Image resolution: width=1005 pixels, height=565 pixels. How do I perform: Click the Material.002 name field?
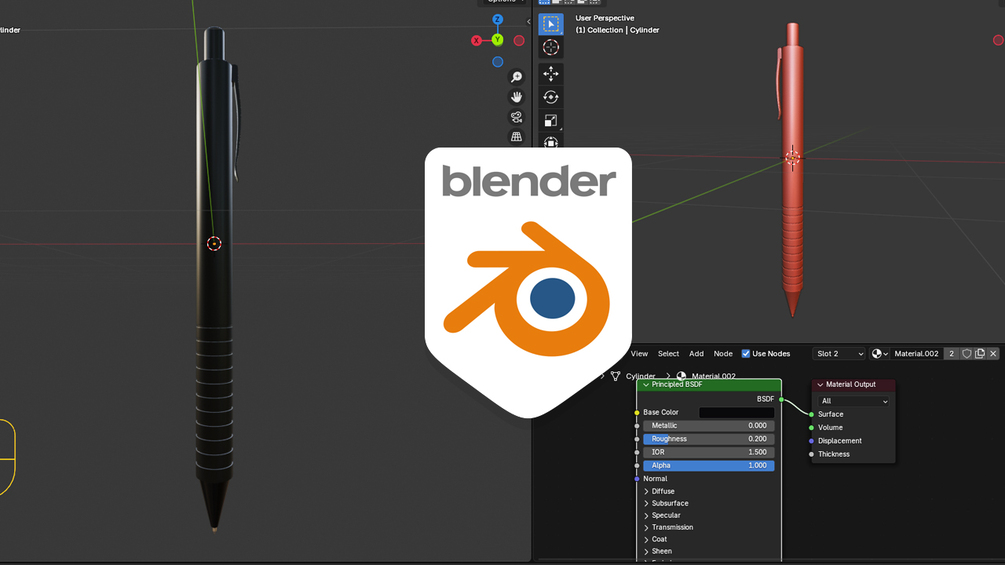917,354
